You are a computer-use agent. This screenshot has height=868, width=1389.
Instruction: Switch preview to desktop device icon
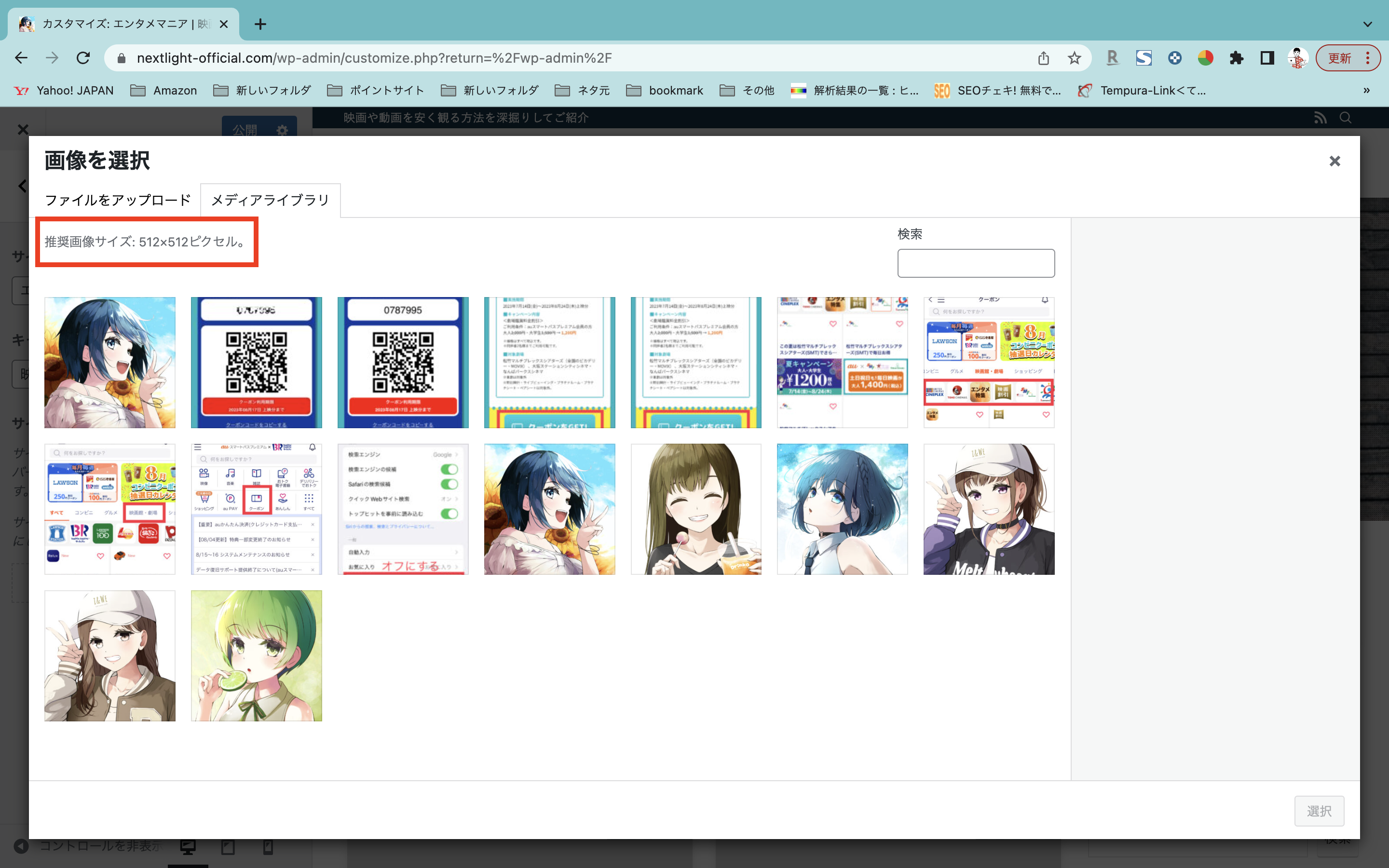click(x=188, y=847)
